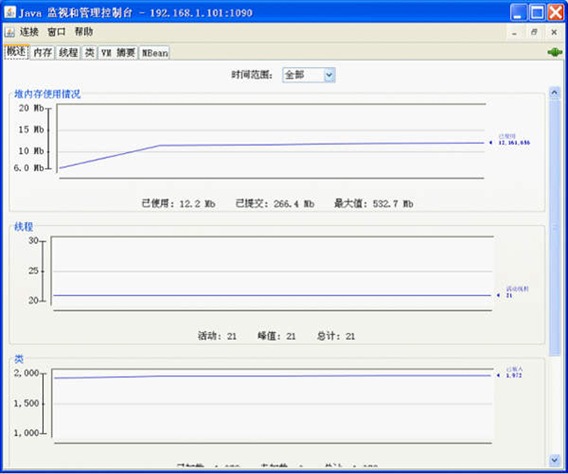Click the 已使用: 12.2 Mb value

(x=178, y=204)
